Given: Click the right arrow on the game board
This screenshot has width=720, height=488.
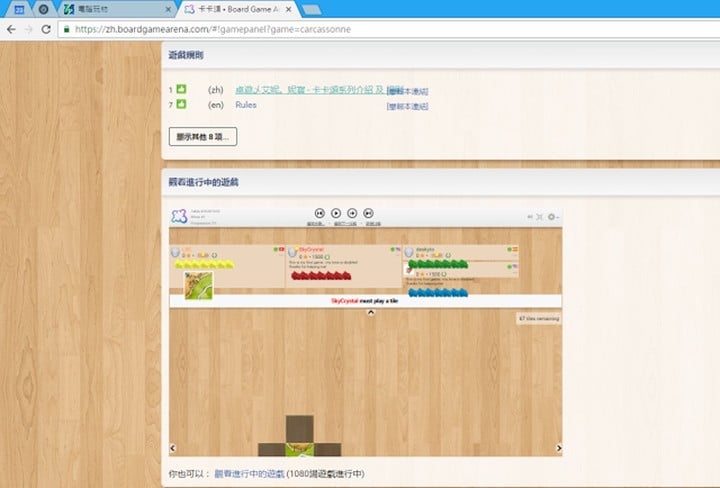Looking at the screenshot, I should click(x=559, y=448).
